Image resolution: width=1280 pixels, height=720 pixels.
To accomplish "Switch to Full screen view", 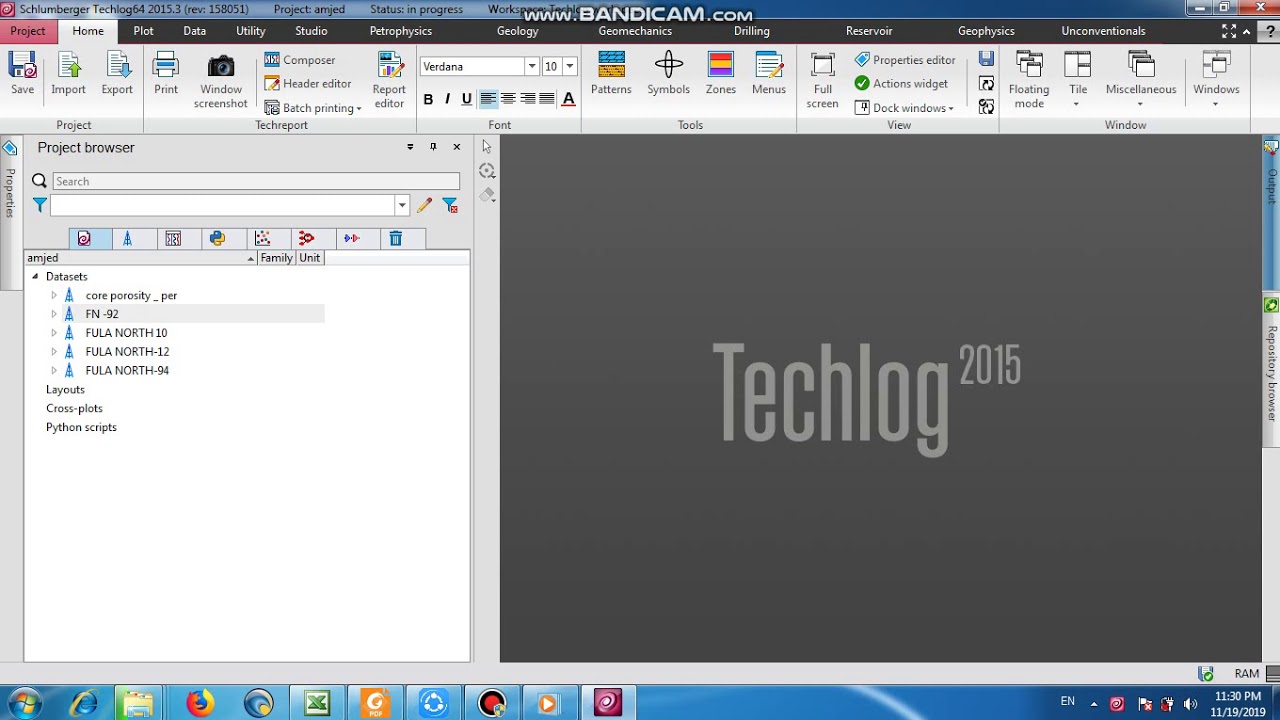I will tap(822, 81).
